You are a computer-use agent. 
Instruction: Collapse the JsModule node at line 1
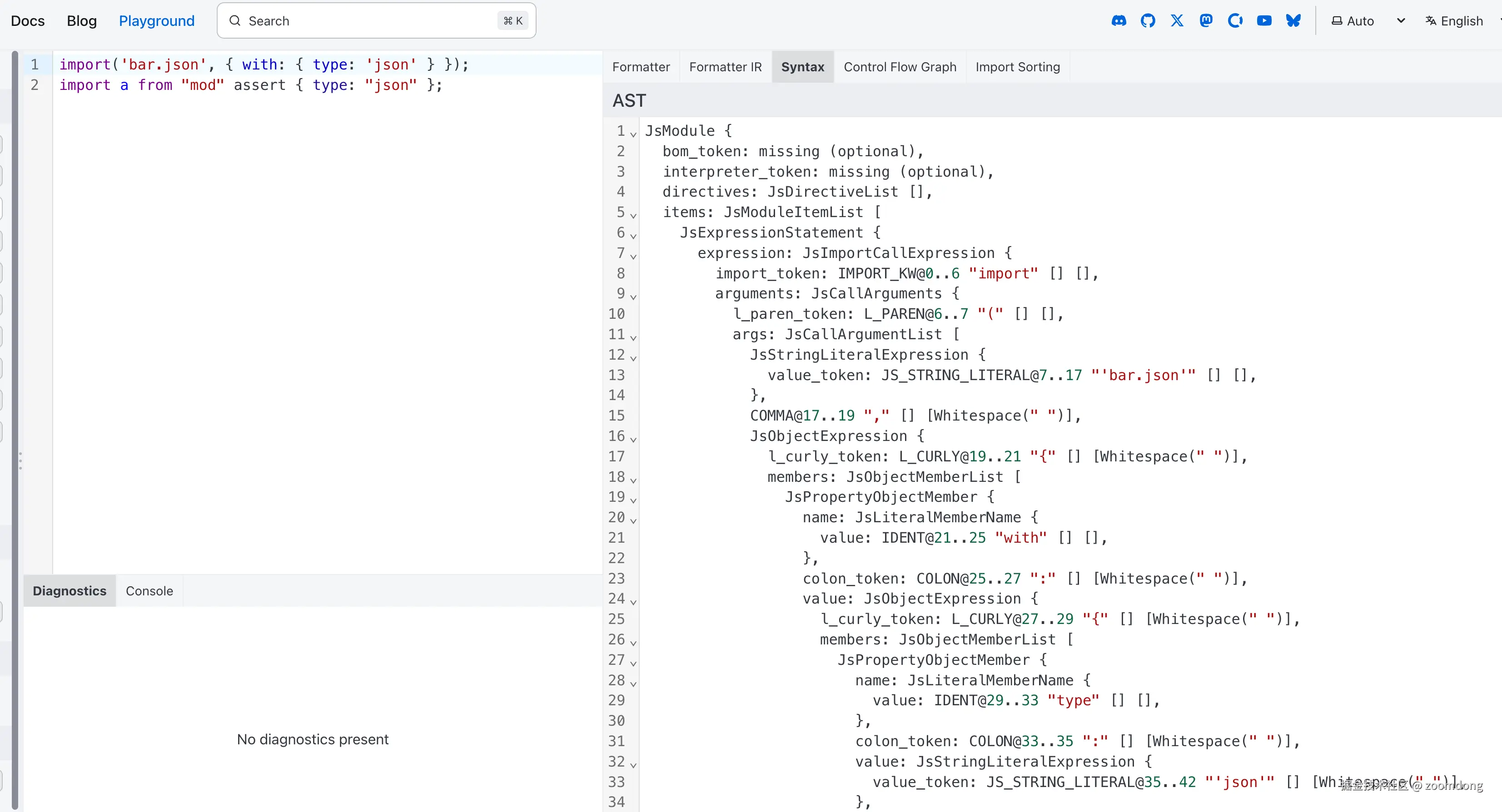point(633,134)
